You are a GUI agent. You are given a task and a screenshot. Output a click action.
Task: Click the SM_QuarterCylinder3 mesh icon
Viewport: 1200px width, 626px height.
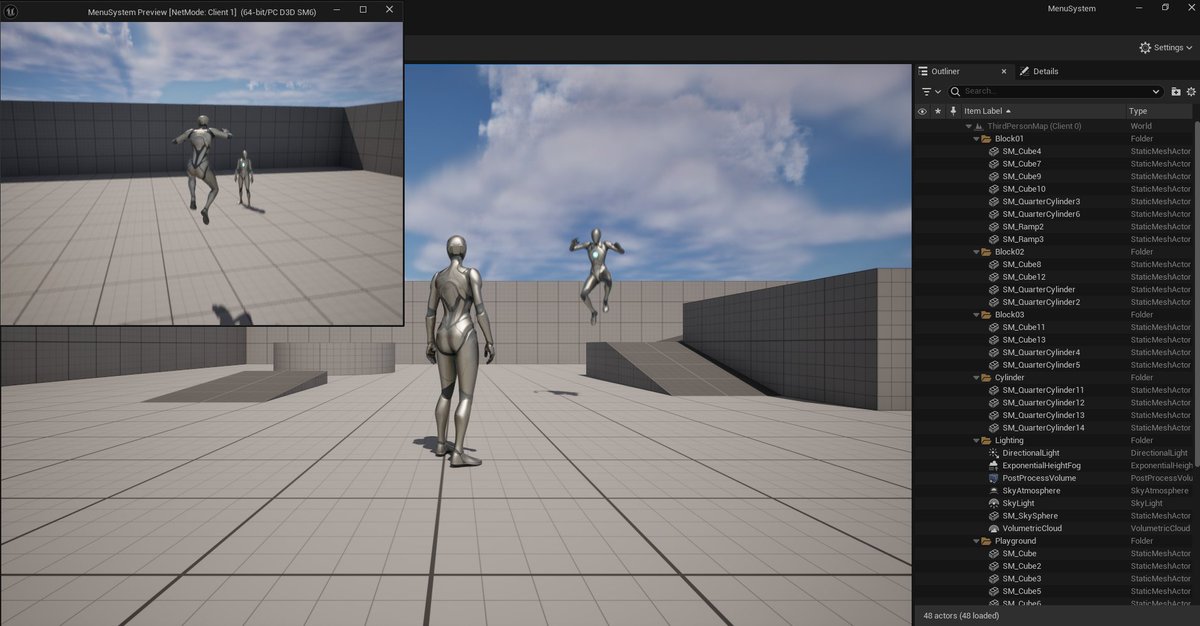993,202
